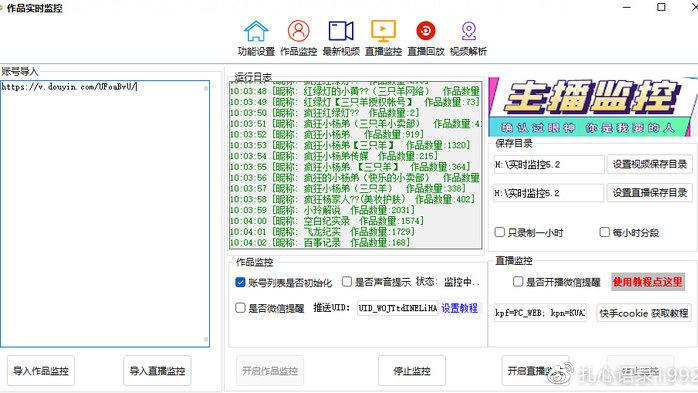The height and width of the screenshot is (393, 698).
Task: Enable 是否开播微信提醒 checkbox
Action: [518, 281]
